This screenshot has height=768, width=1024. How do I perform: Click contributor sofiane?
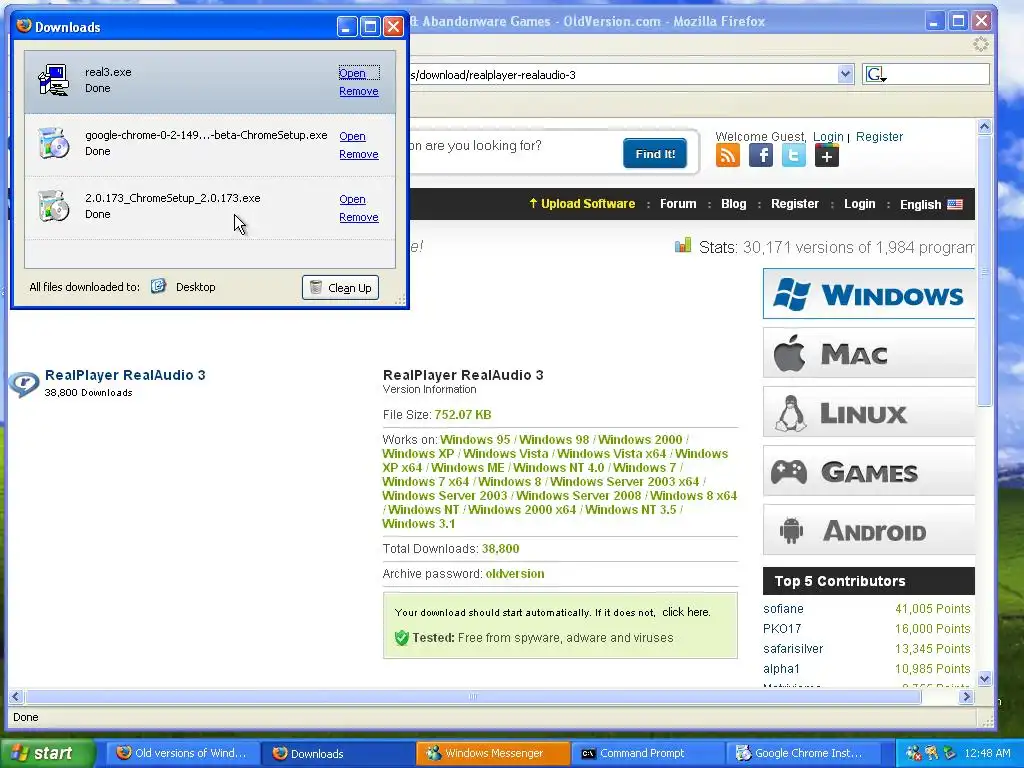point(783,609)
